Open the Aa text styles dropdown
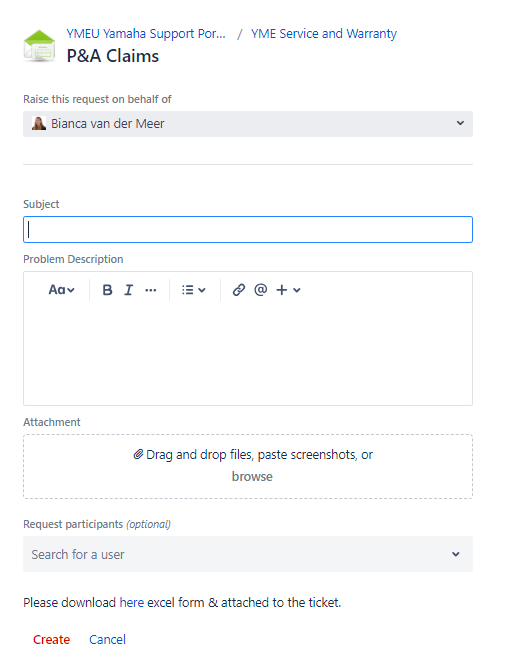The width and height of the screenshot is (514, 671). tap(61, 290)
